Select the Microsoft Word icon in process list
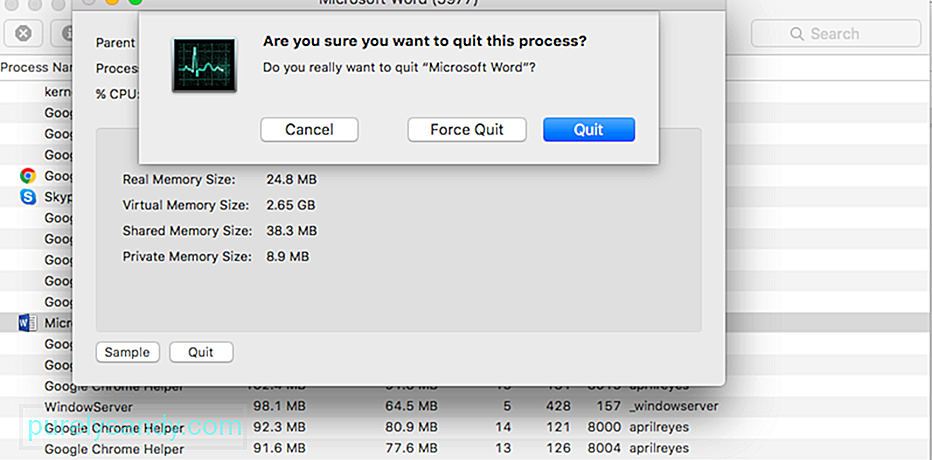 [x=27, y=323]
